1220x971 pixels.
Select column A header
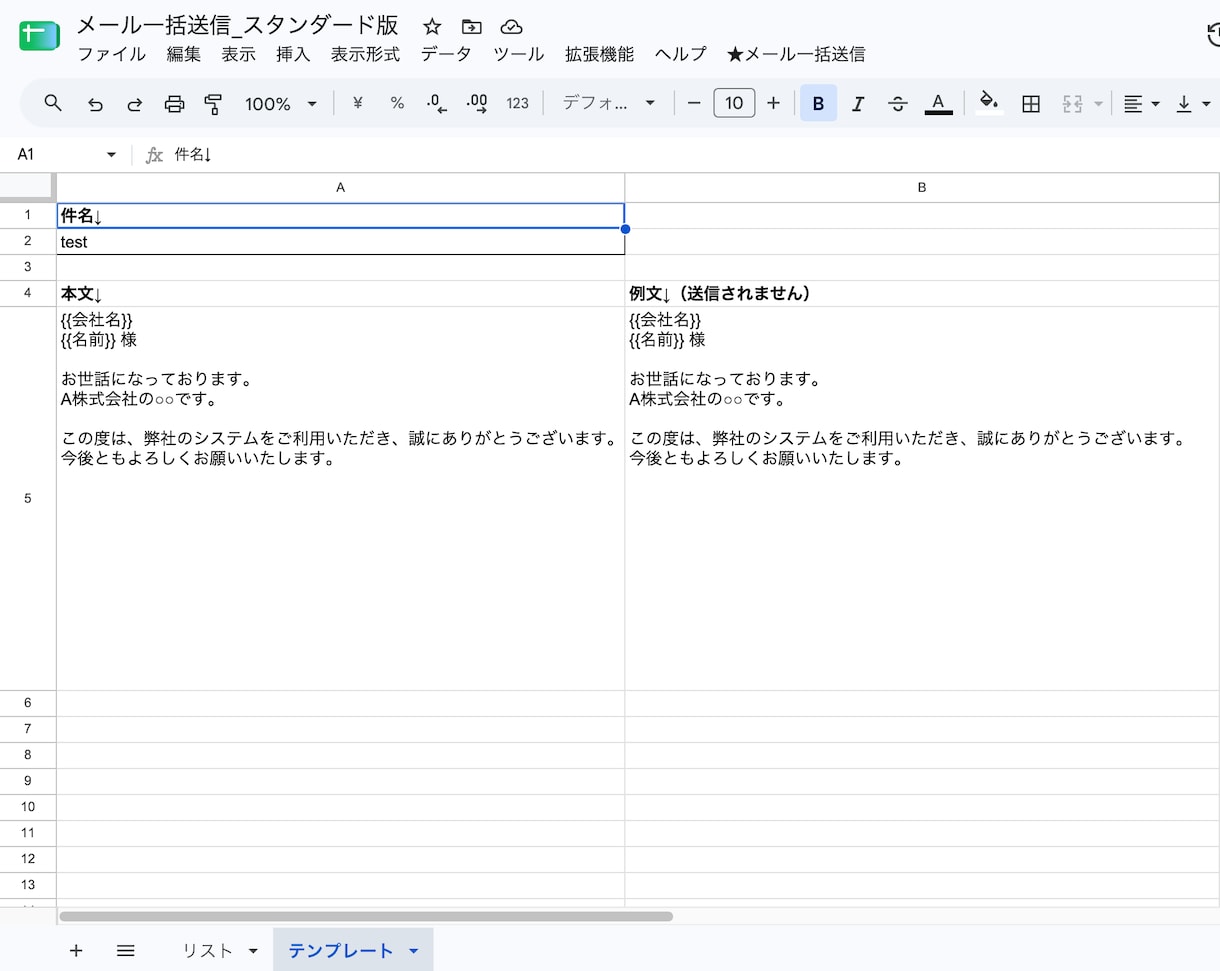pyautogui.click(x=340, y=187)
